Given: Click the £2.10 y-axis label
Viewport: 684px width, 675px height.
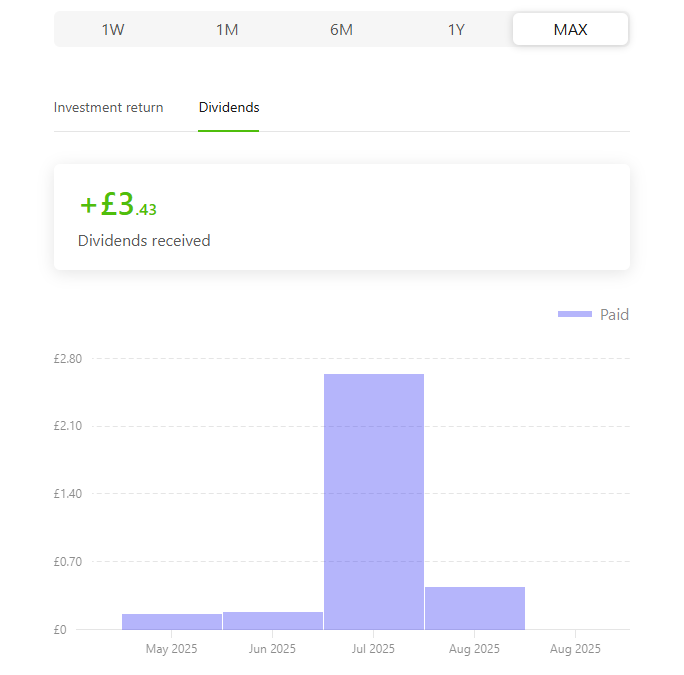Looking at the screenshot, I should 68,426.
